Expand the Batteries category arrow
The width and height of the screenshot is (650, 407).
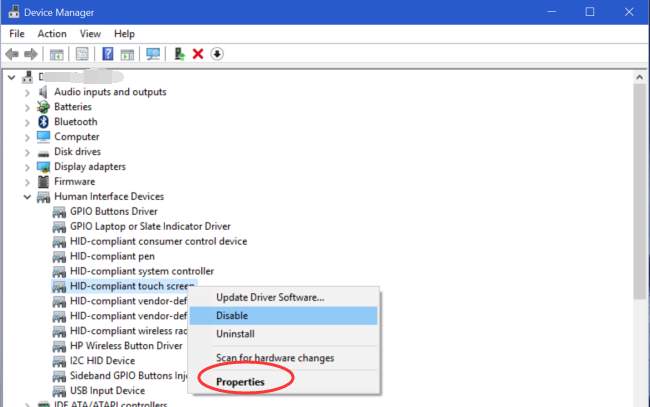(27, 108)
